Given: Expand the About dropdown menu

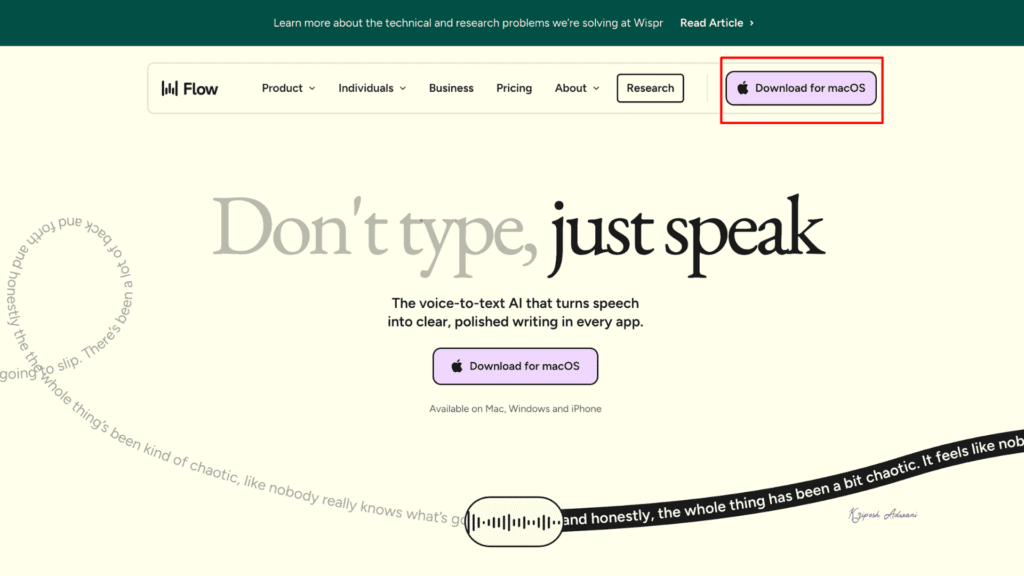Looking at the screenshot, I should pos(577,88).
